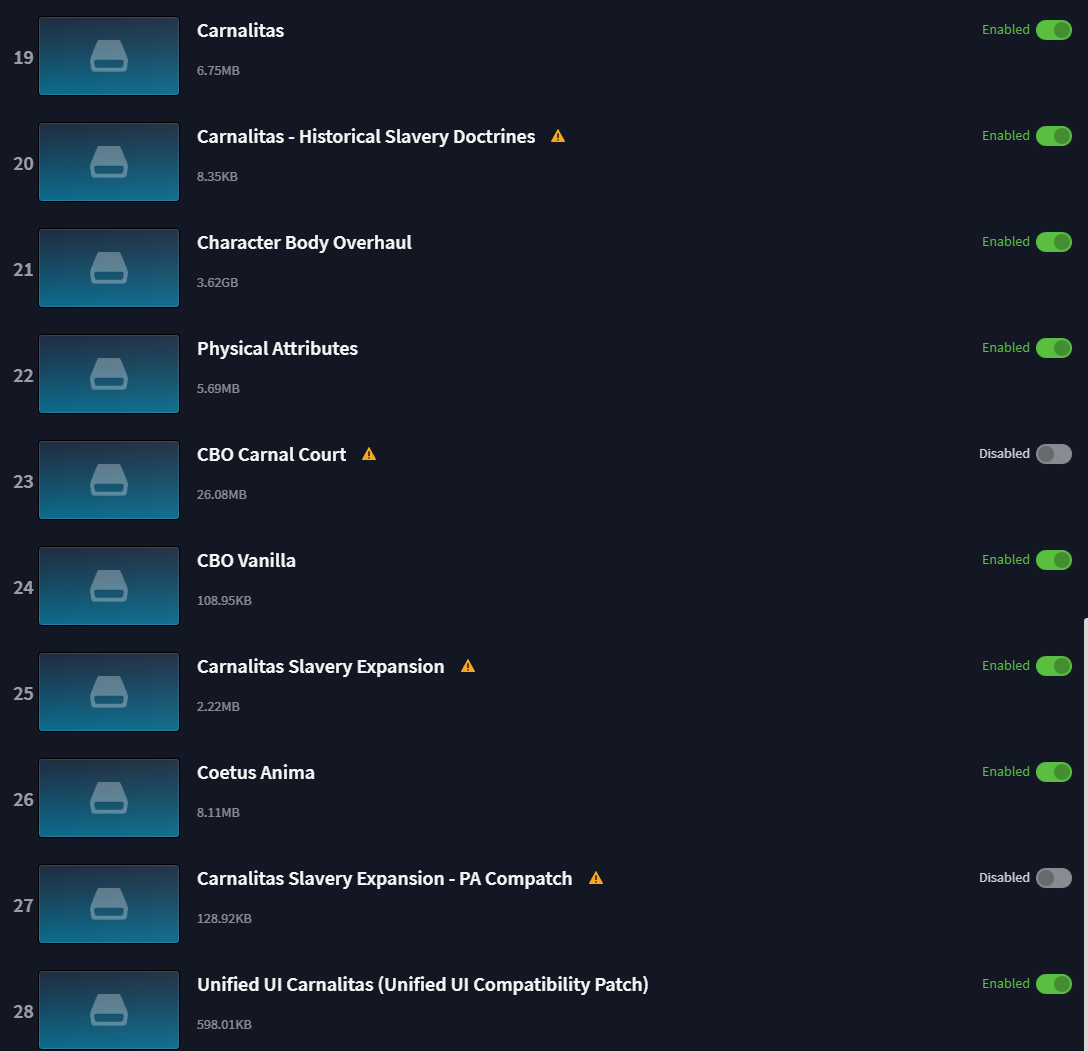Select Physical Attributes mod name
The width and height of the screenshot is (1088, 1051).
278,348
